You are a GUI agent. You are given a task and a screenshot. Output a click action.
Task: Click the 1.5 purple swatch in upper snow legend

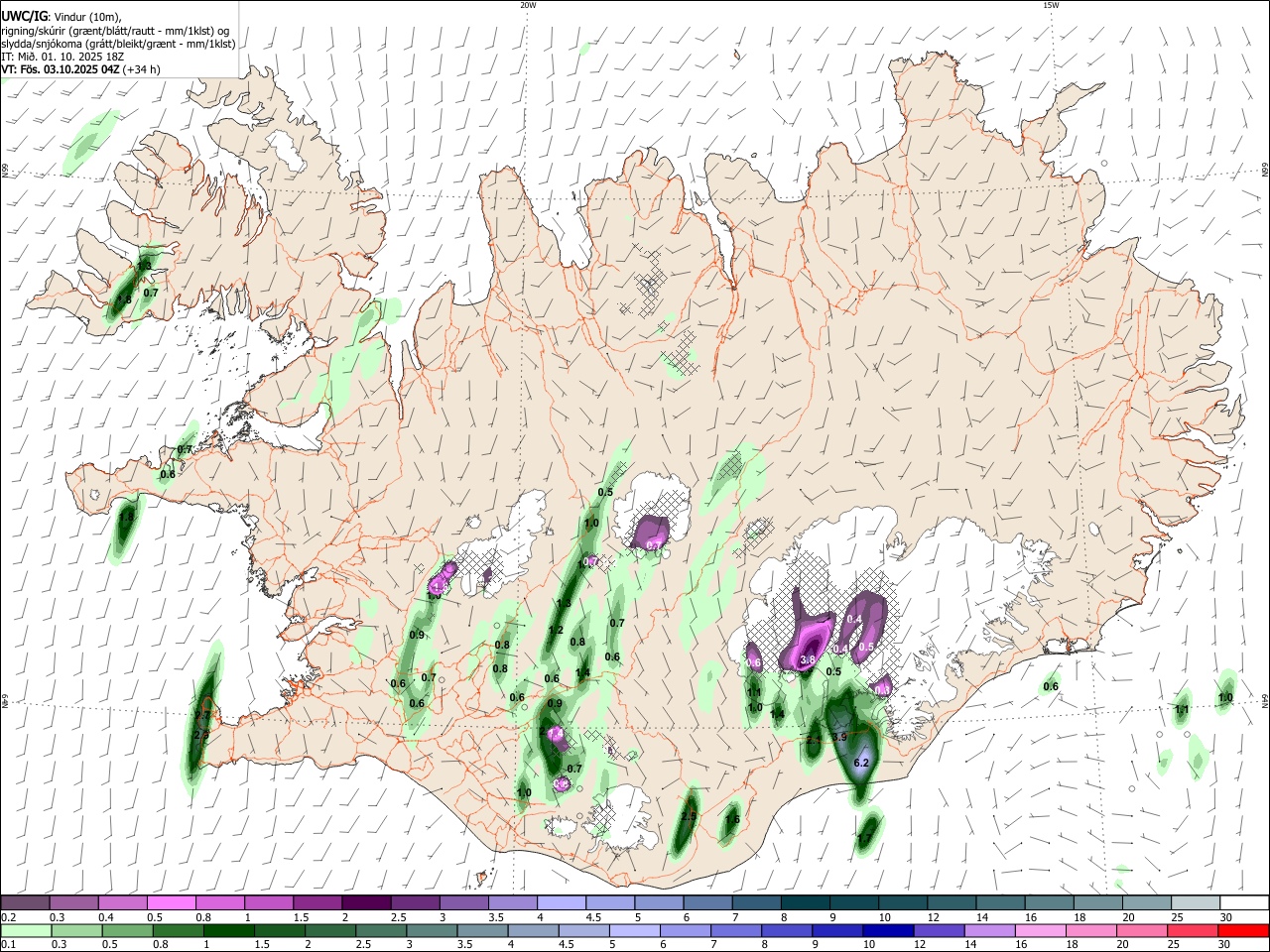coord(317,903)
